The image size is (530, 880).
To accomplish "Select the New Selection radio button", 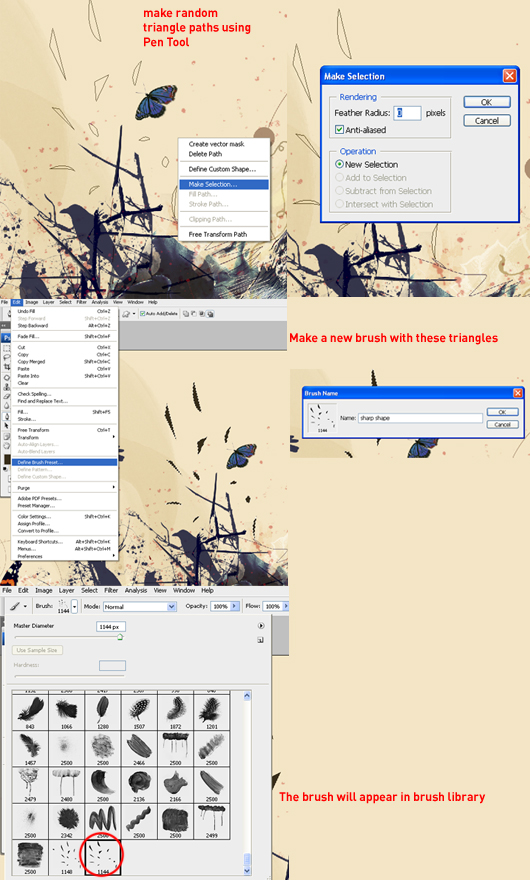I will (x=339, y=164).
